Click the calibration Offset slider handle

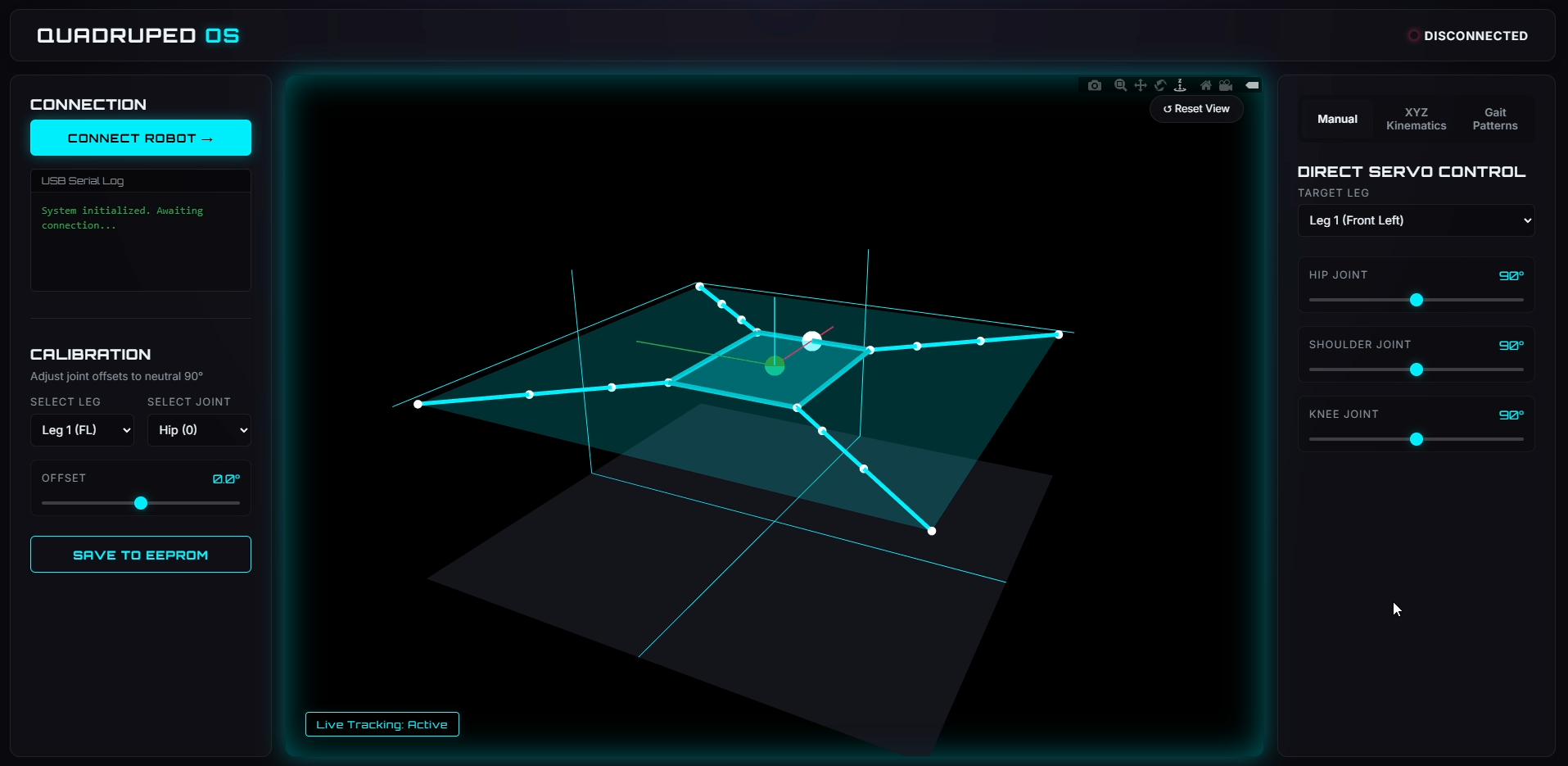(x=141, y=503)
